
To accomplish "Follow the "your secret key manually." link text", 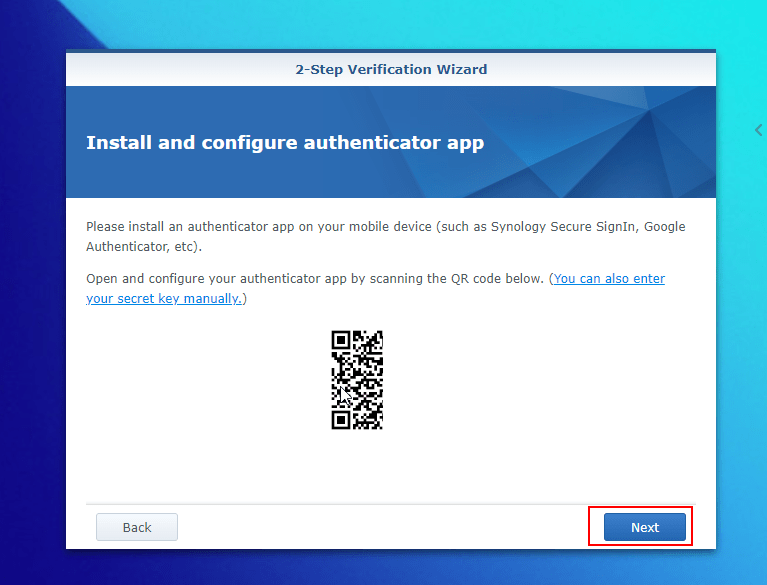I will (x=164, y=299).
